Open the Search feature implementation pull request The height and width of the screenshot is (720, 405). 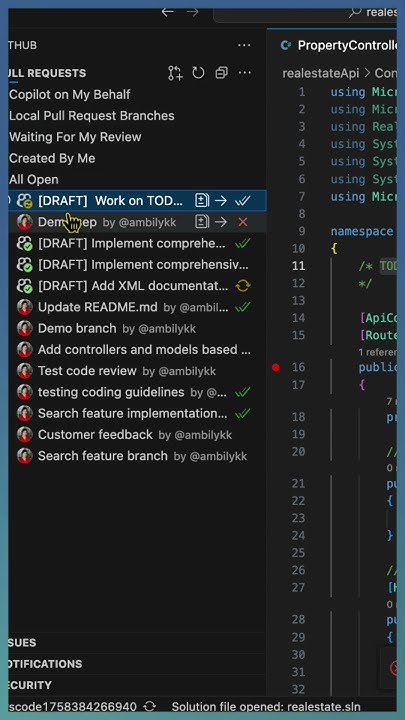click(x=137, y=413)
